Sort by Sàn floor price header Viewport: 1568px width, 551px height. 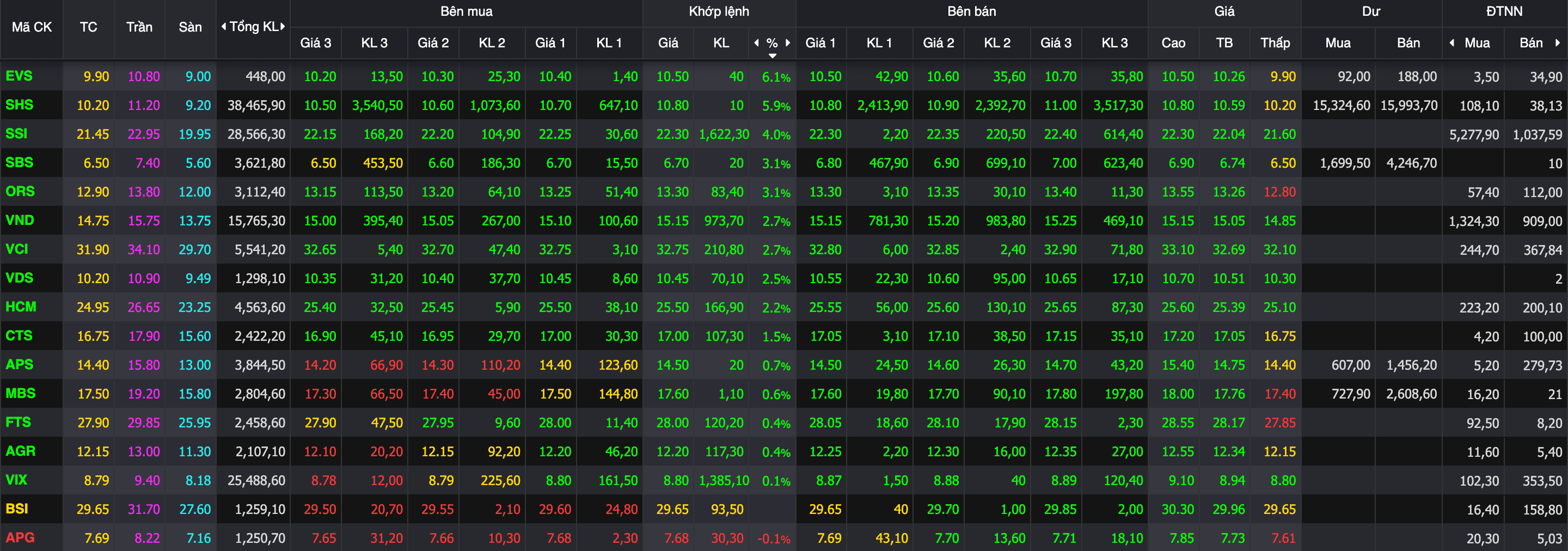[190, 27]
